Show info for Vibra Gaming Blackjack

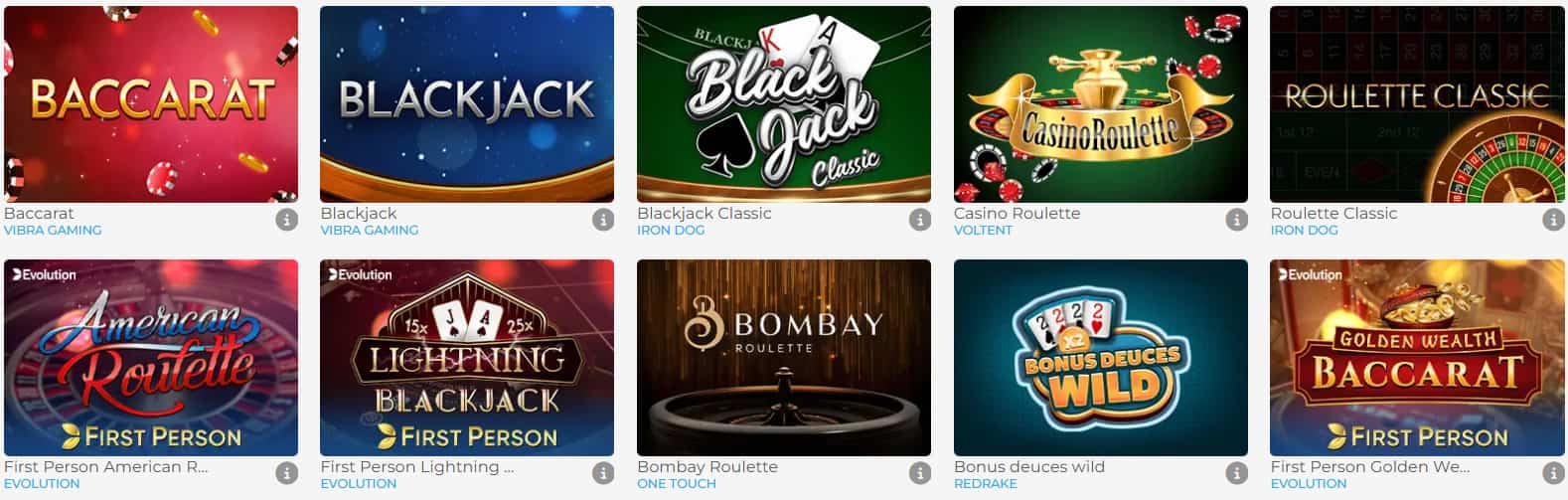pyautogui.click(x=603, y=220)
